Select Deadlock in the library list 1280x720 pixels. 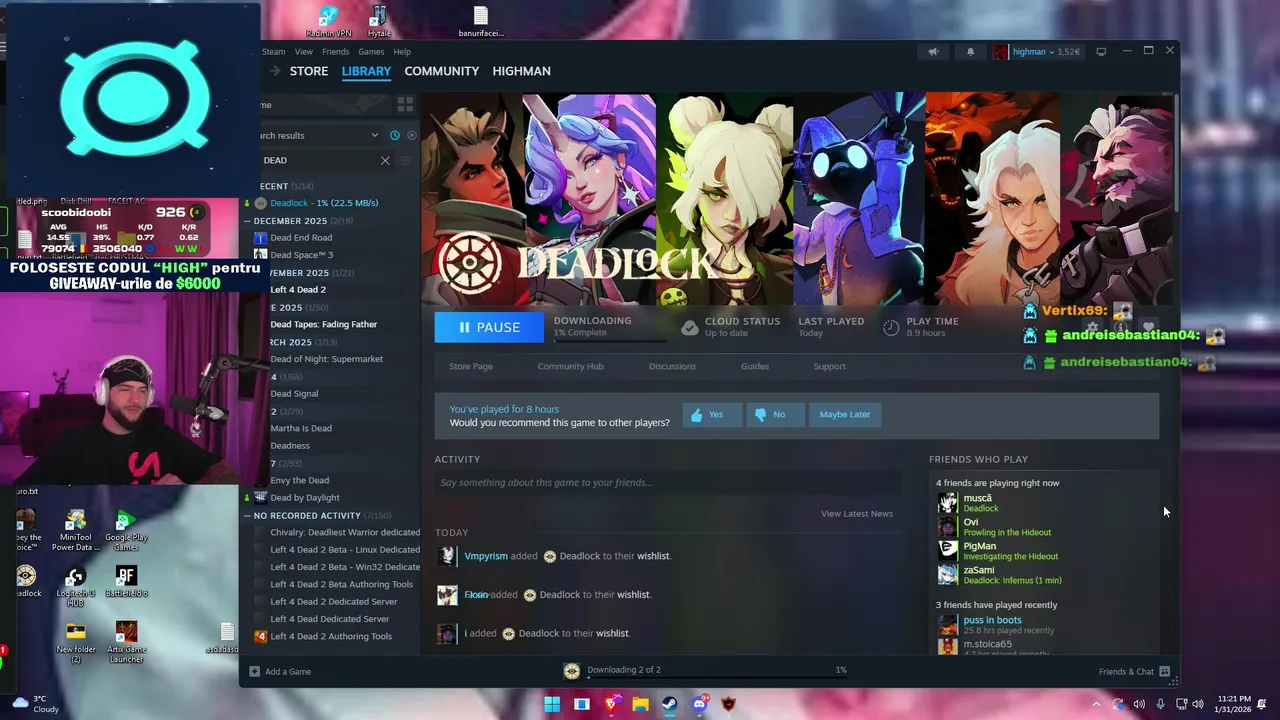pos(322,203)
